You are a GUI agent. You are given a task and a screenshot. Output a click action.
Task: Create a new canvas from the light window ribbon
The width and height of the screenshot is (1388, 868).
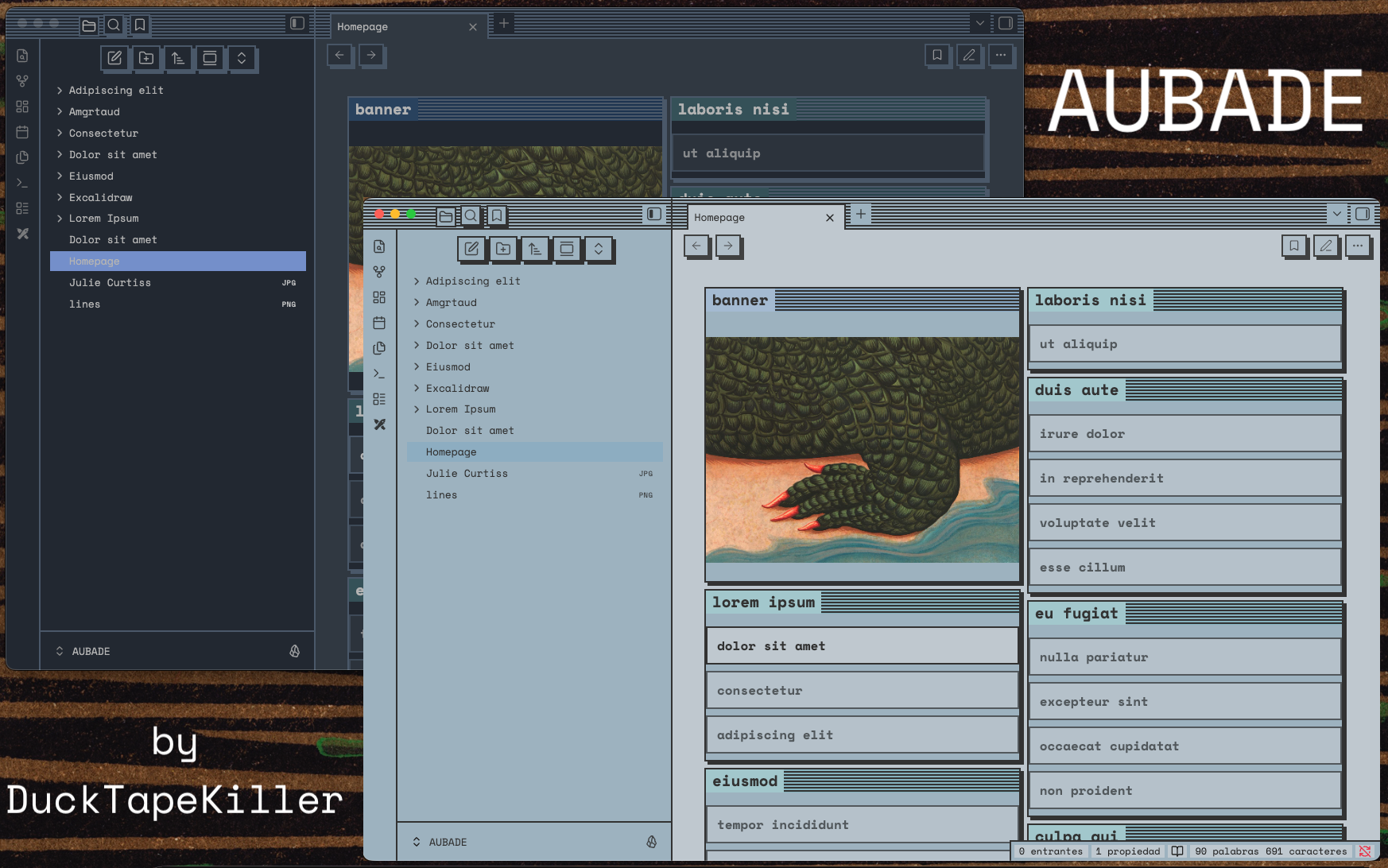379,297
